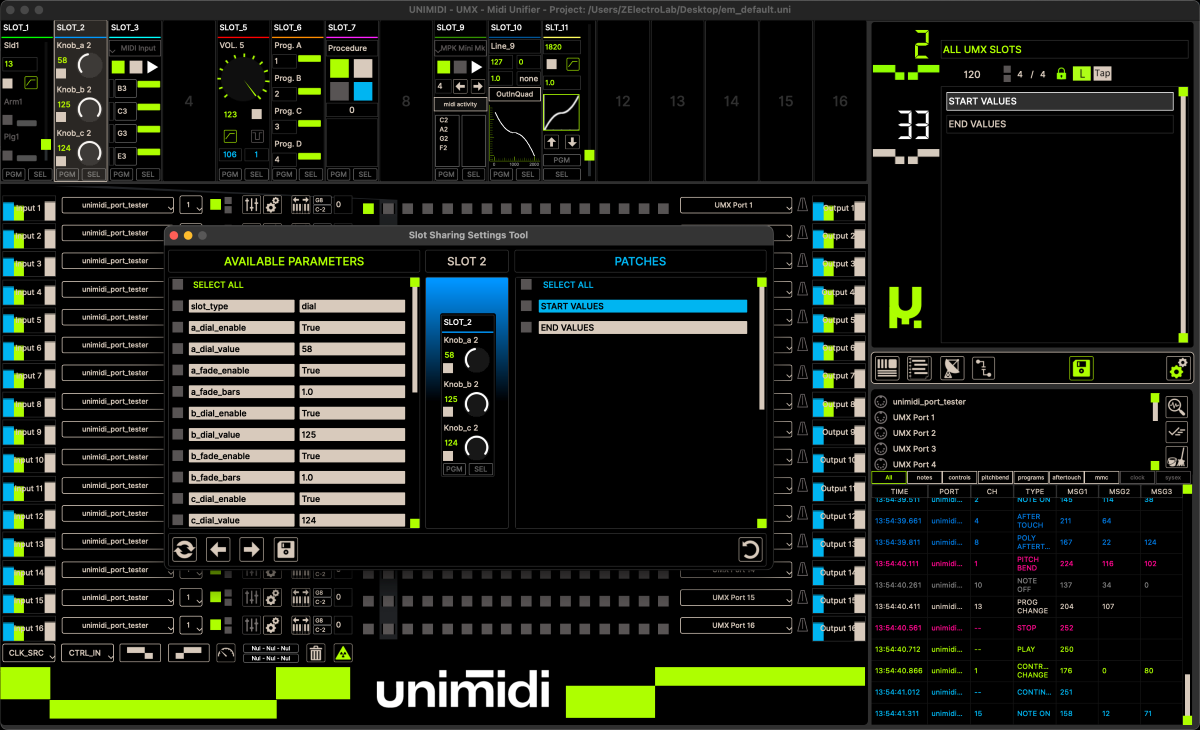
Task: Open the Input 16 unimidi_port_tester dropdown
Action: click(117, 625)
